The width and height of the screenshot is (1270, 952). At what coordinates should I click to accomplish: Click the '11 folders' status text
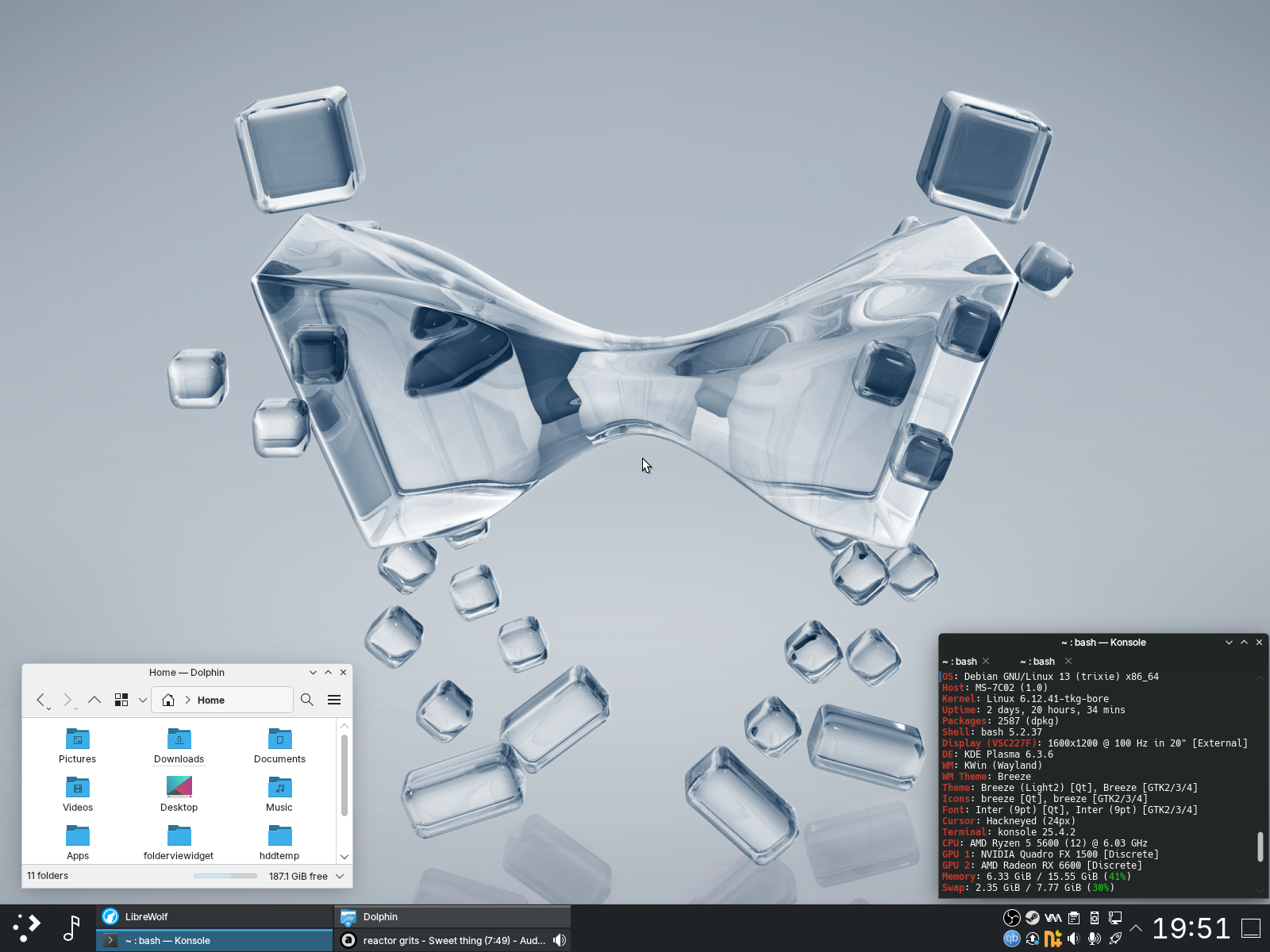point(48,876)
